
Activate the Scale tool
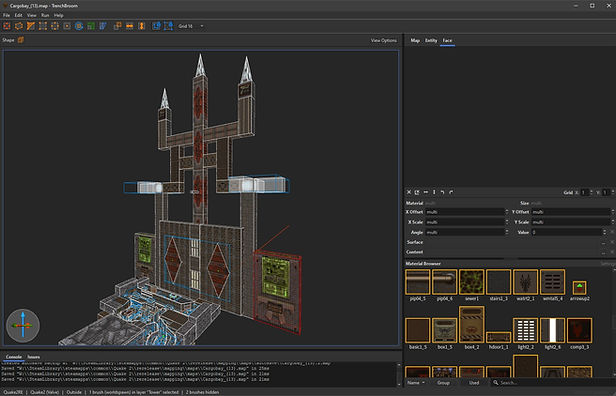91,26
